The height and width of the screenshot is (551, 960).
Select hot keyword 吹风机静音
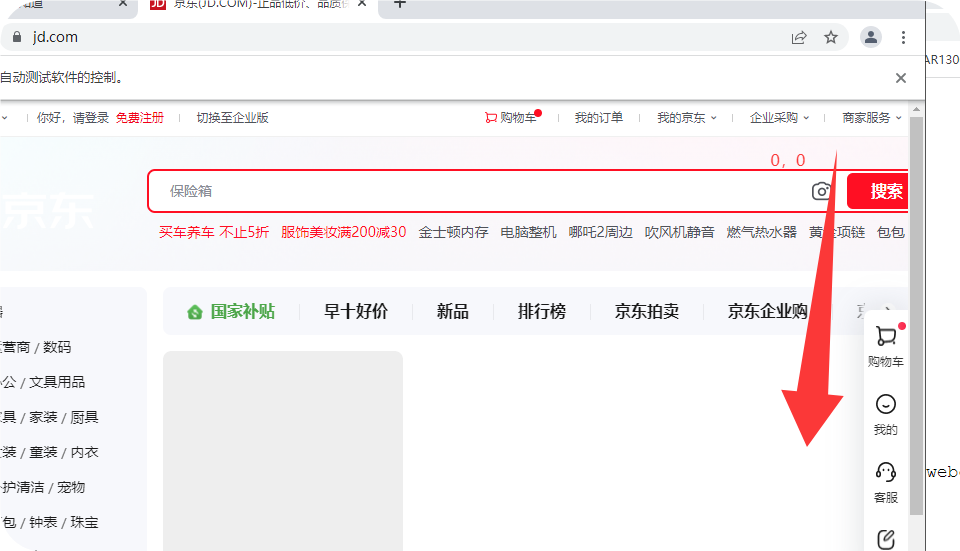pos(679,232)
